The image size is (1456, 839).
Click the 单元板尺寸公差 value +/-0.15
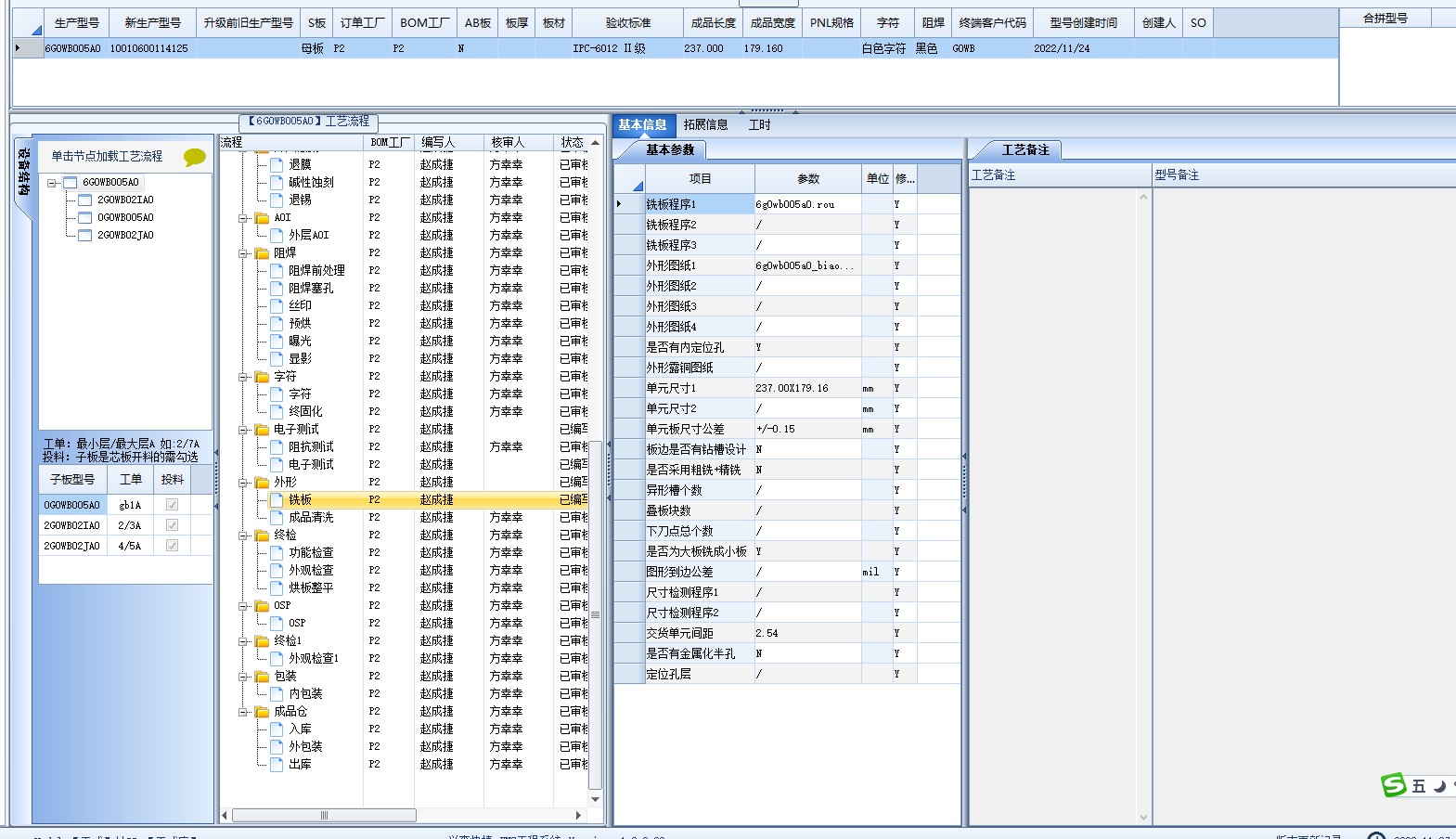807,429
